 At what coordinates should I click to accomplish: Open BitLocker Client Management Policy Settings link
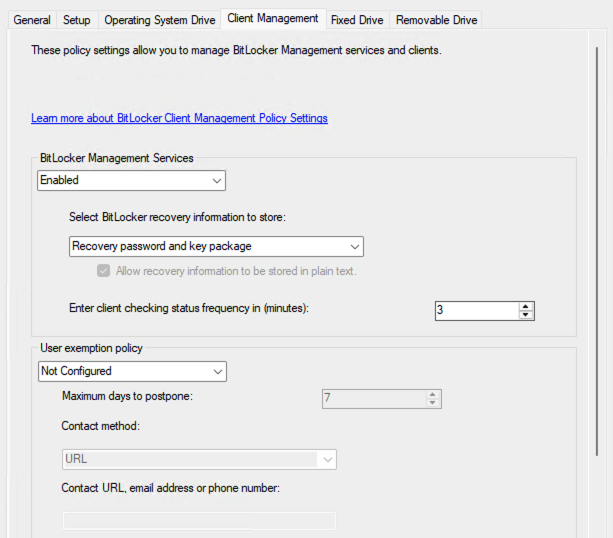point(179,118)
